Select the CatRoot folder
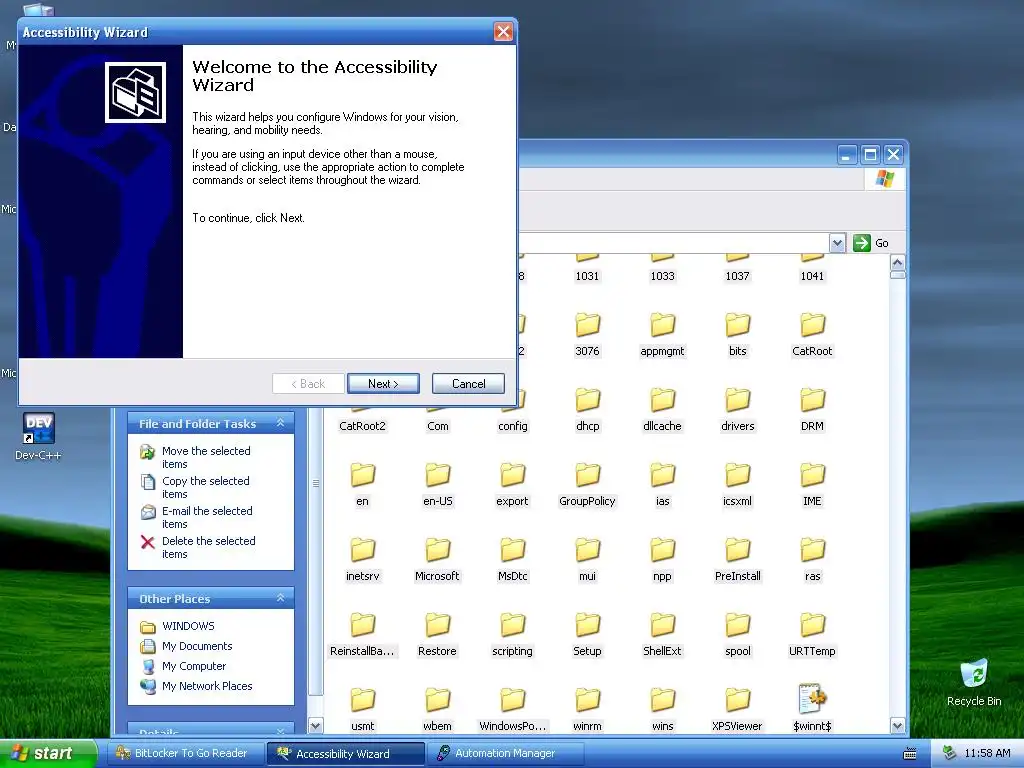Image resolution: width=1024 pixels, height=768 pixels. point(812,334)
